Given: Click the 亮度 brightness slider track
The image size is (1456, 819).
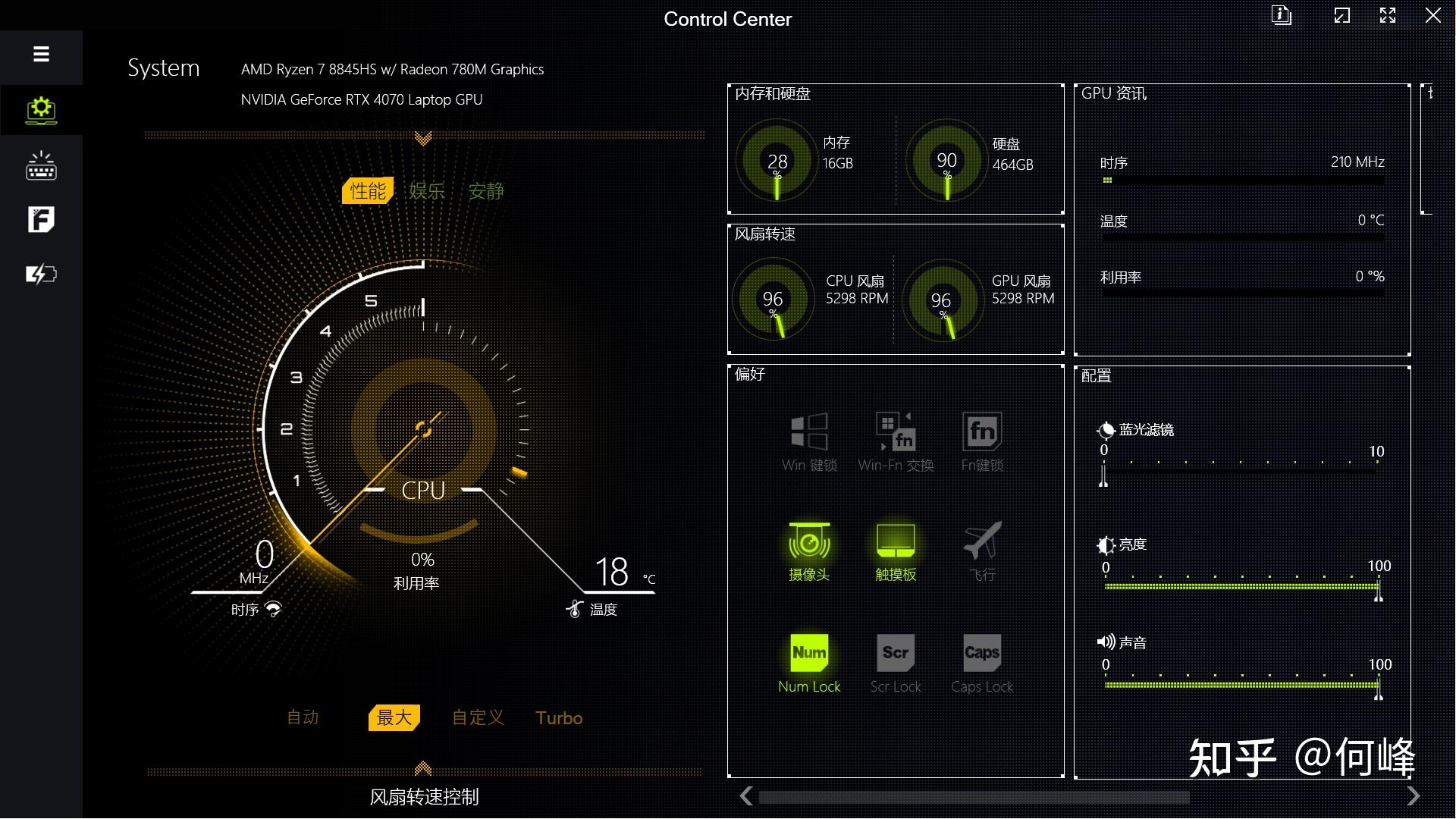Looking at the screenshot, I should 1241,586.
